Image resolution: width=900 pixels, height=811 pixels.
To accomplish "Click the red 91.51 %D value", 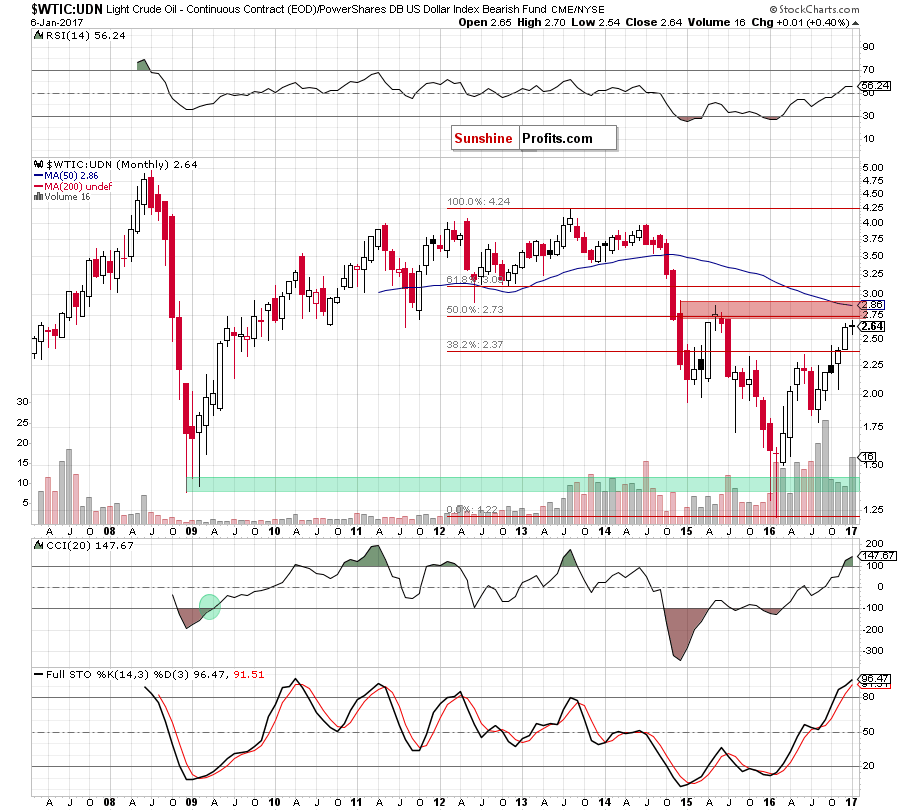I will pos(249,674).
